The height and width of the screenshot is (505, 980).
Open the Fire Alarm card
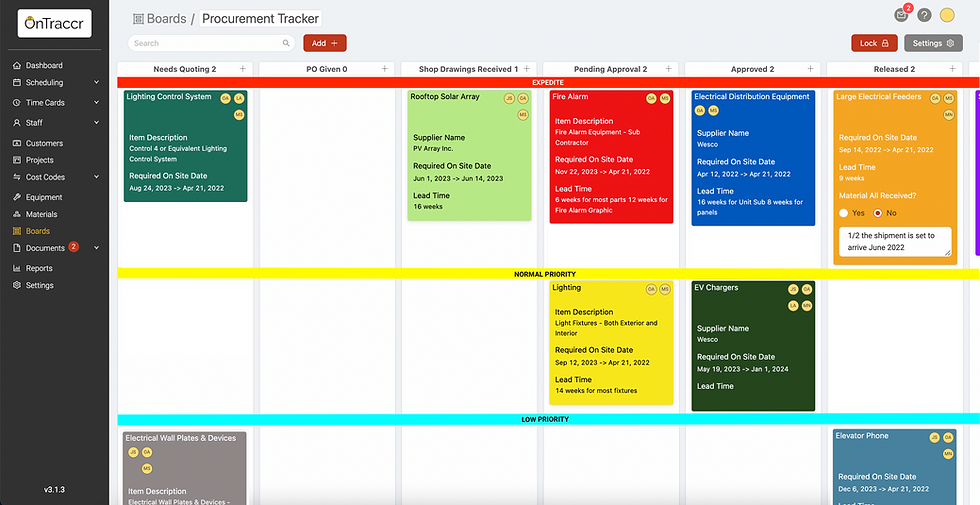611,157
